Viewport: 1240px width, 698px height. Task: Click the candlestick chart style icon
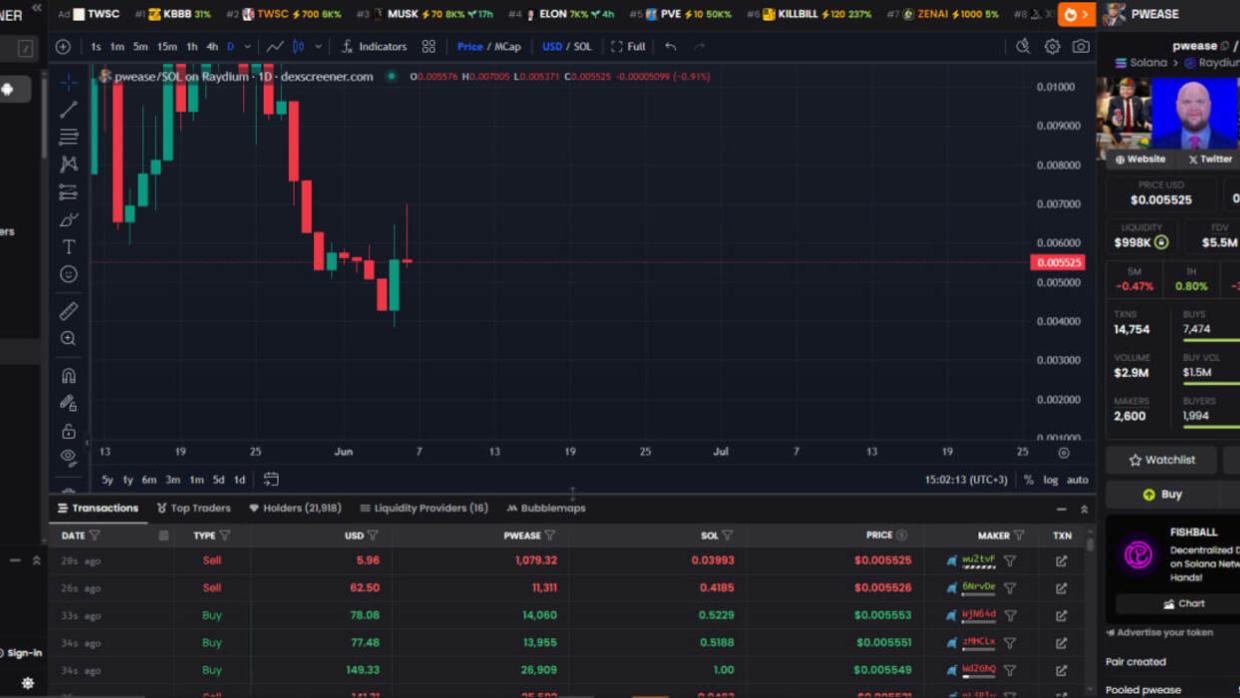[x=298, y=47]
